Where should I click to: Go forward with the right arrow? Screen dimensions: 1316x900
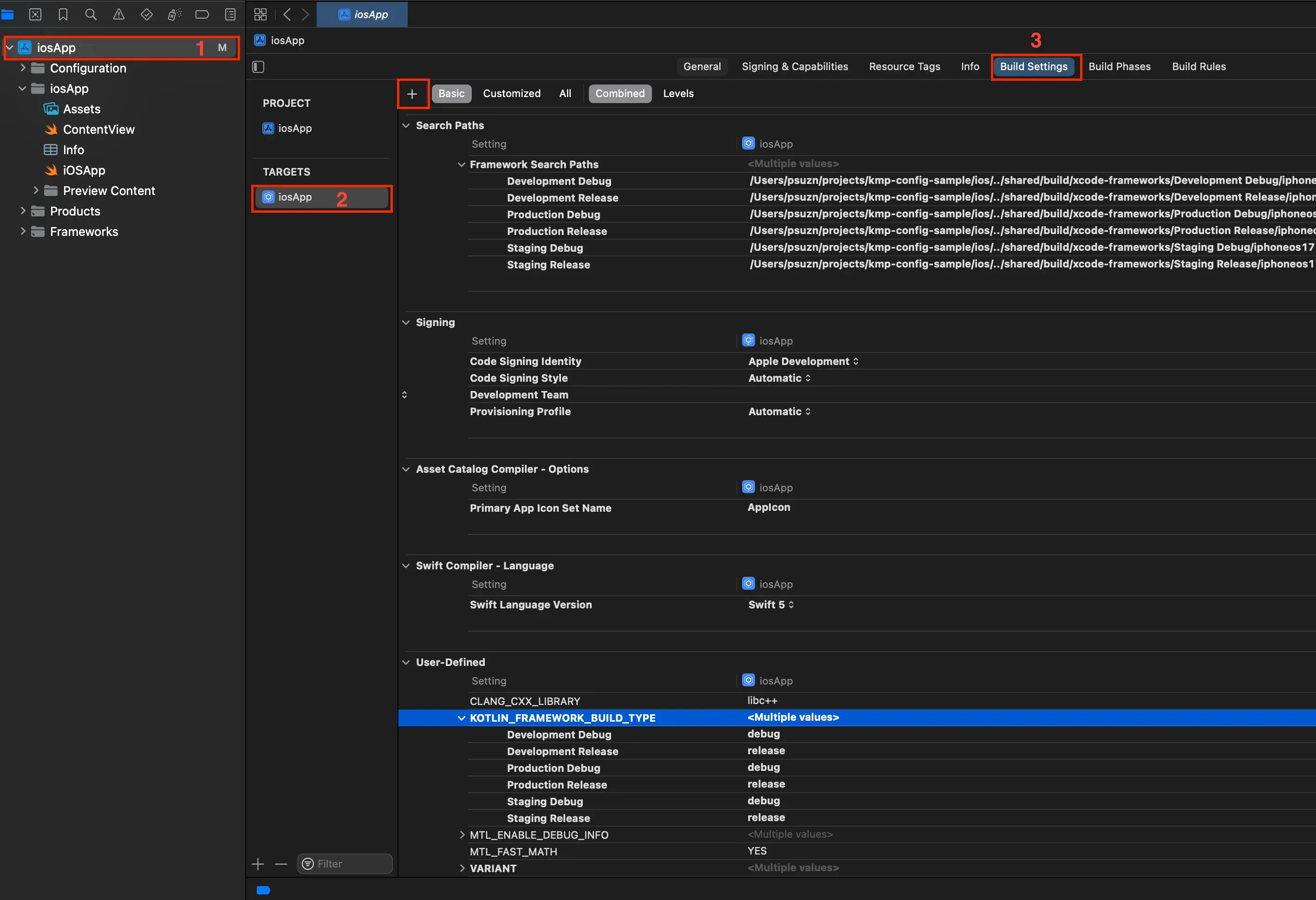[x=305, y=14]
